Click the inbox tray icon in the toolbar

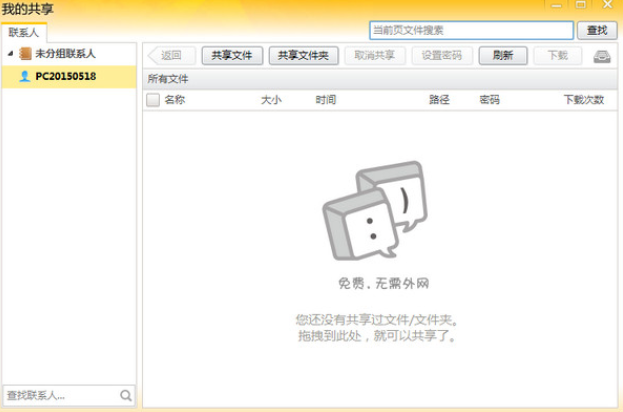point(601,56)
